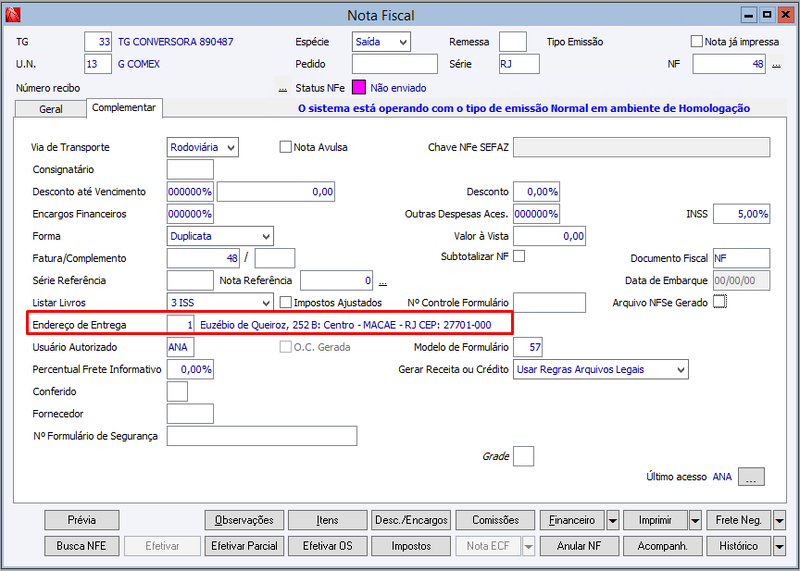Click the Prévia button

(x=82, y=520)
